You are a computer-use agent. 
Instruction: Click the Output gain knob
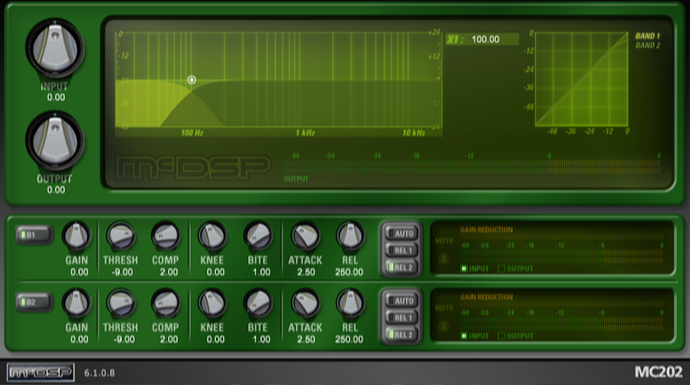click(55, 141)
